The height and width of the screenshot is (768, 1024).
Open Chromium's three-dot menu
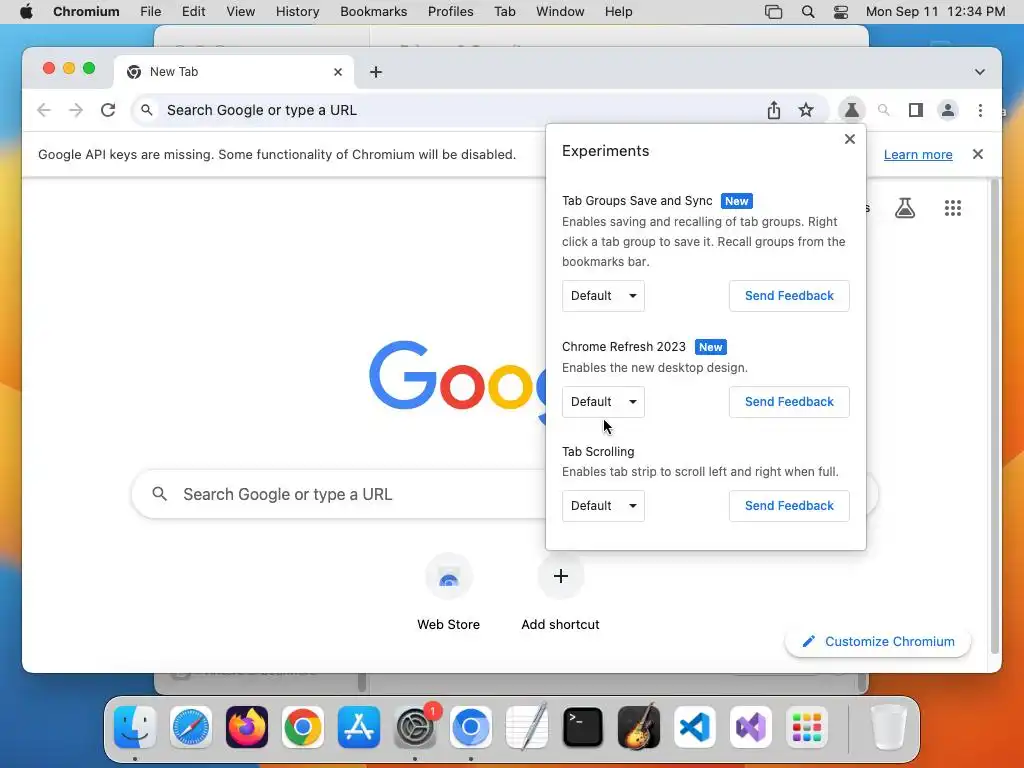(x=980, y=110)
